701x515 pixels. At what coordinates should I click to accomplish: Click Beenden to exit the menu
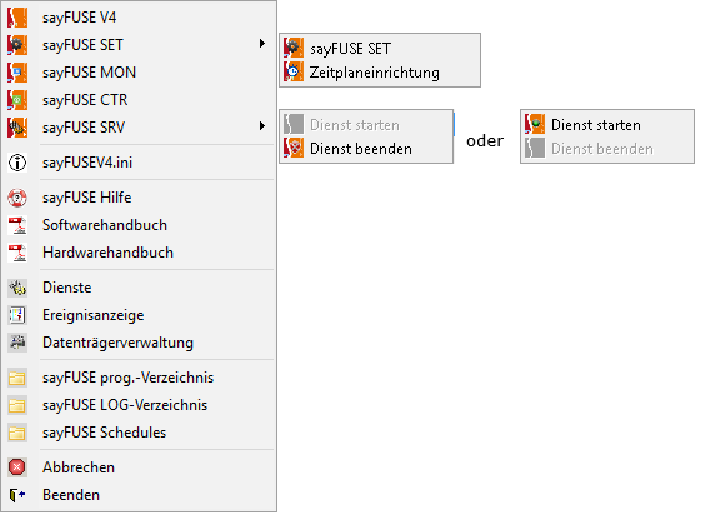coord(71,494)
